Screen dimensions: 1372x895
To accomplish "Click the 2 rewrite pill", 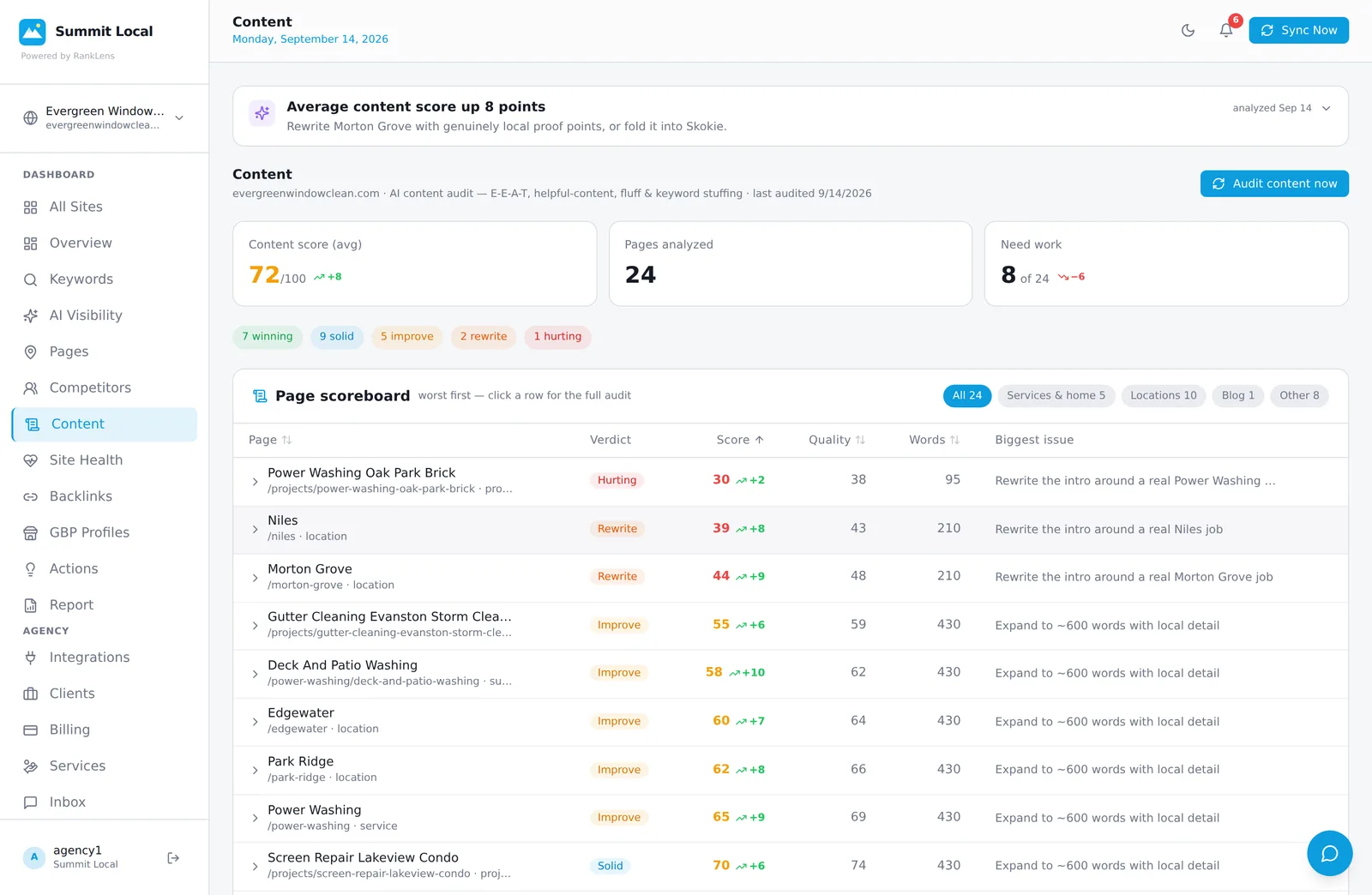I will click(x=484, y=337).
